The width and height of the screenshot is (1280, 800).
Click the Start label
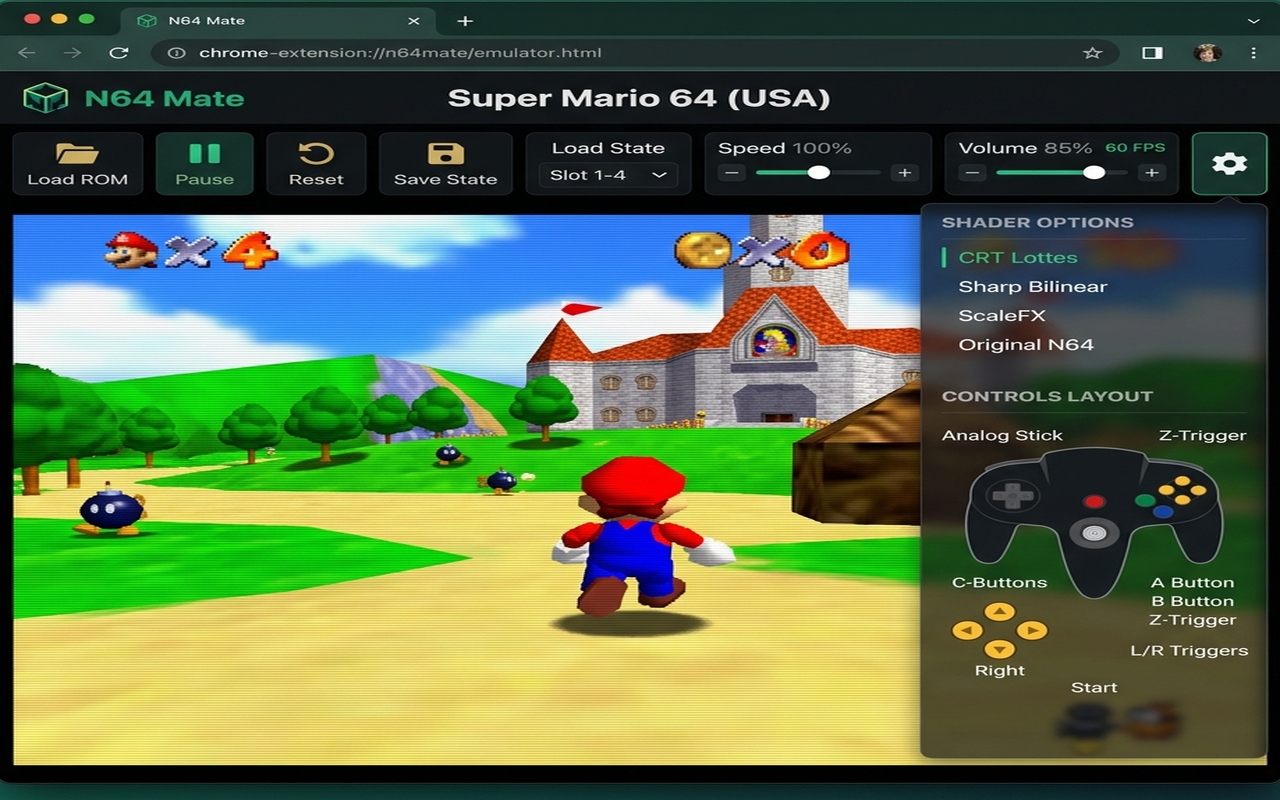tap(1094, 687)
